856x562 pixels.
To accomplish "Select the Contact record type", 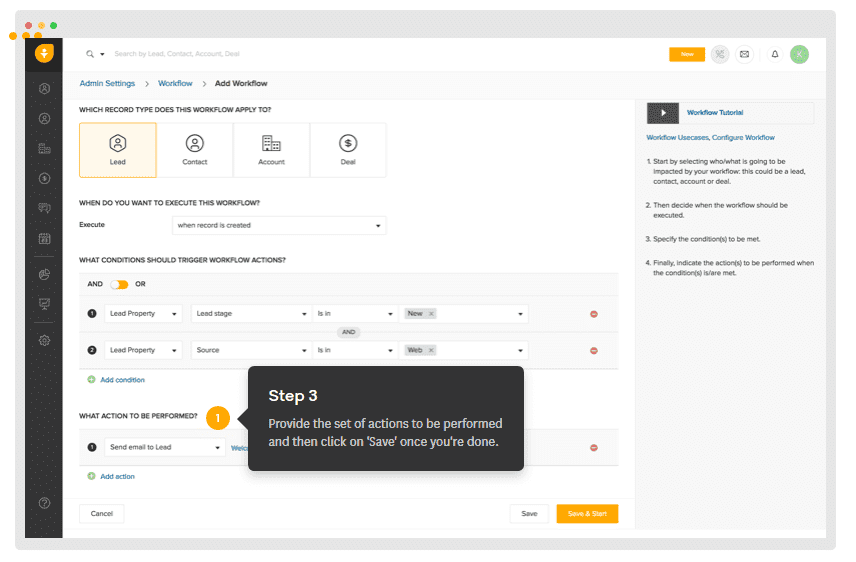I will coord(195,150).
